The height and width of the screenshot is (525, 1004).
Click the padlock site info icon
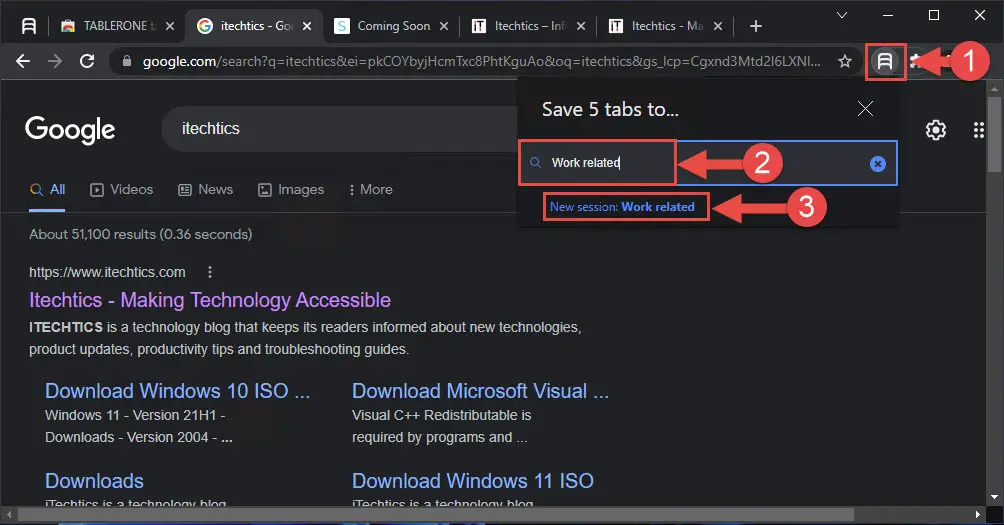(127, 61)
